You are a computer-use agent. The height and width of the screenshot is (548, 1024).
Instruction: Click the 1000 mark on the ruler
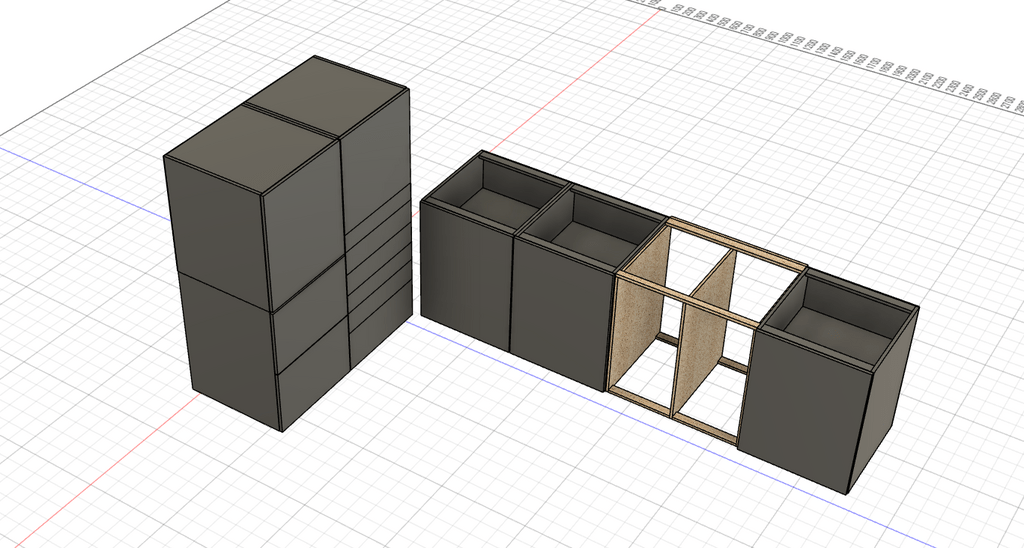[785, 37]
